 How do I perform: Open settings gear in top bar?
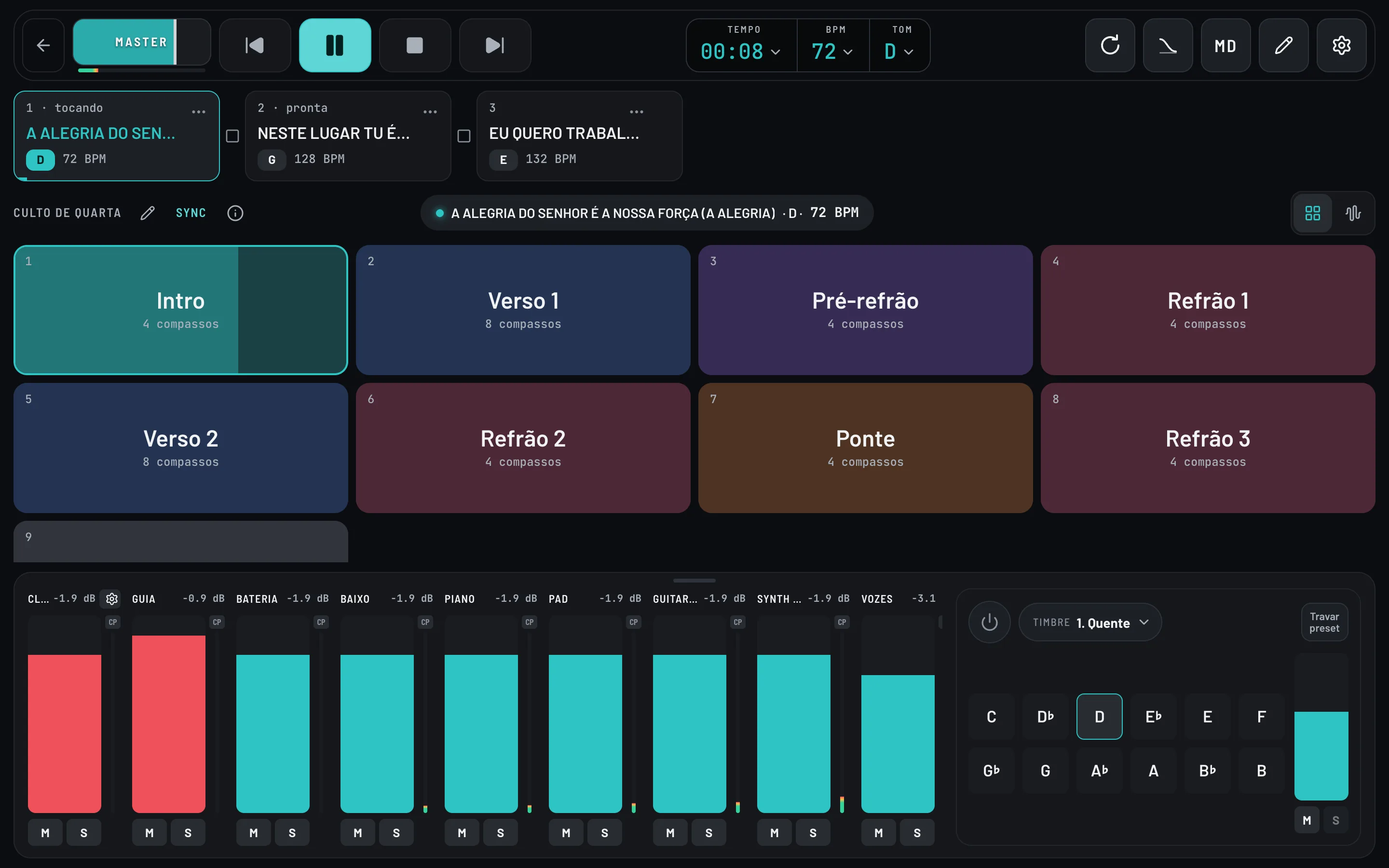click(1341, 45)
